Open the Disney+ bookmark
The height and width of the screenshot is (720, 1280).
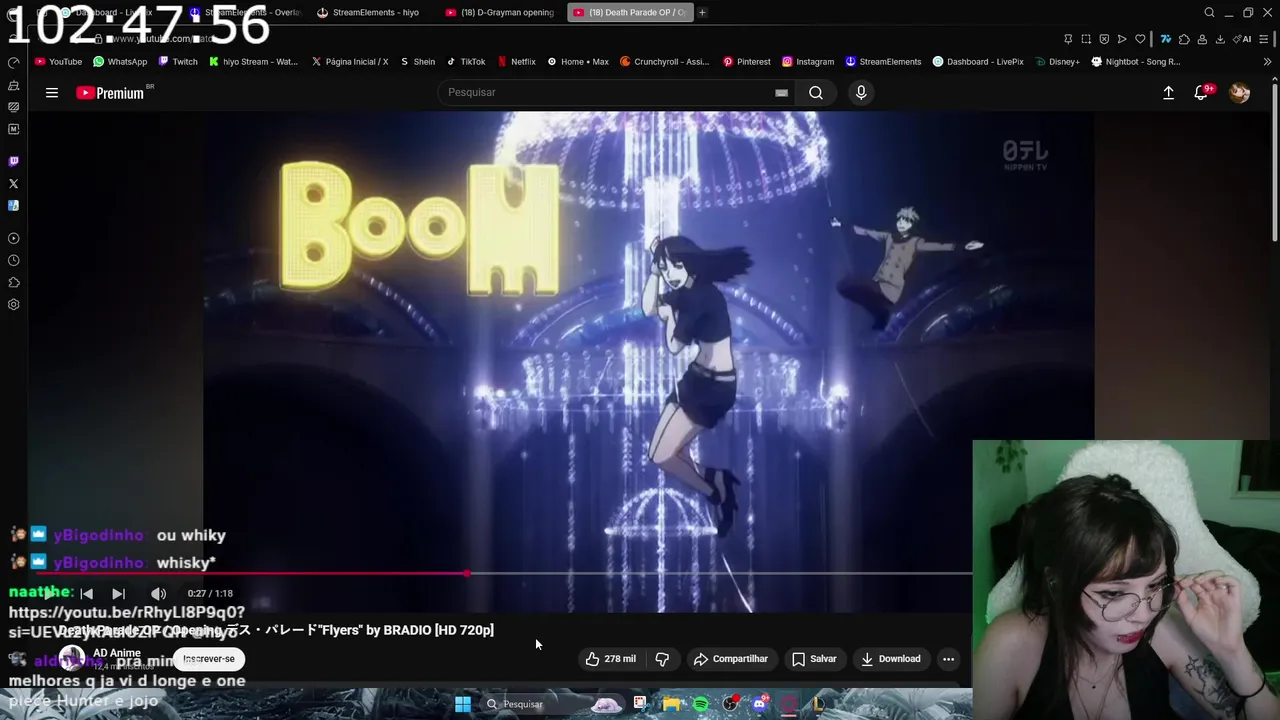click(x=1057, y=62)
